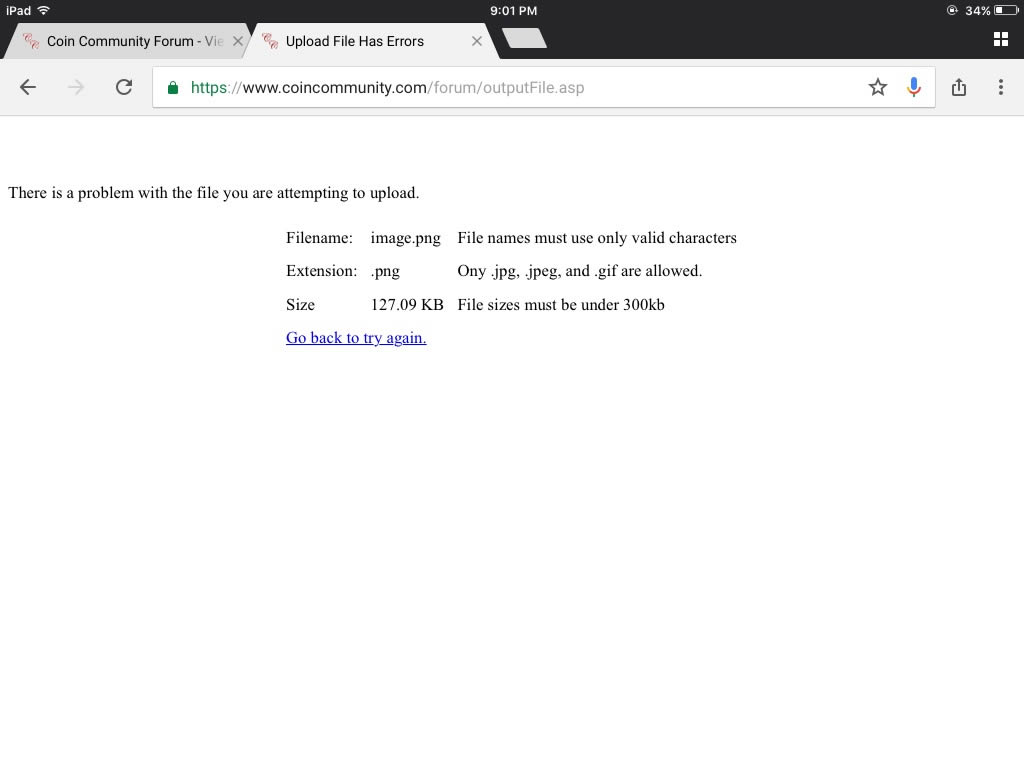The height and width of the screenshot is (768, 1024).
Task: Open a new tab with the blank tab button
Action: (x=524, y=38)
